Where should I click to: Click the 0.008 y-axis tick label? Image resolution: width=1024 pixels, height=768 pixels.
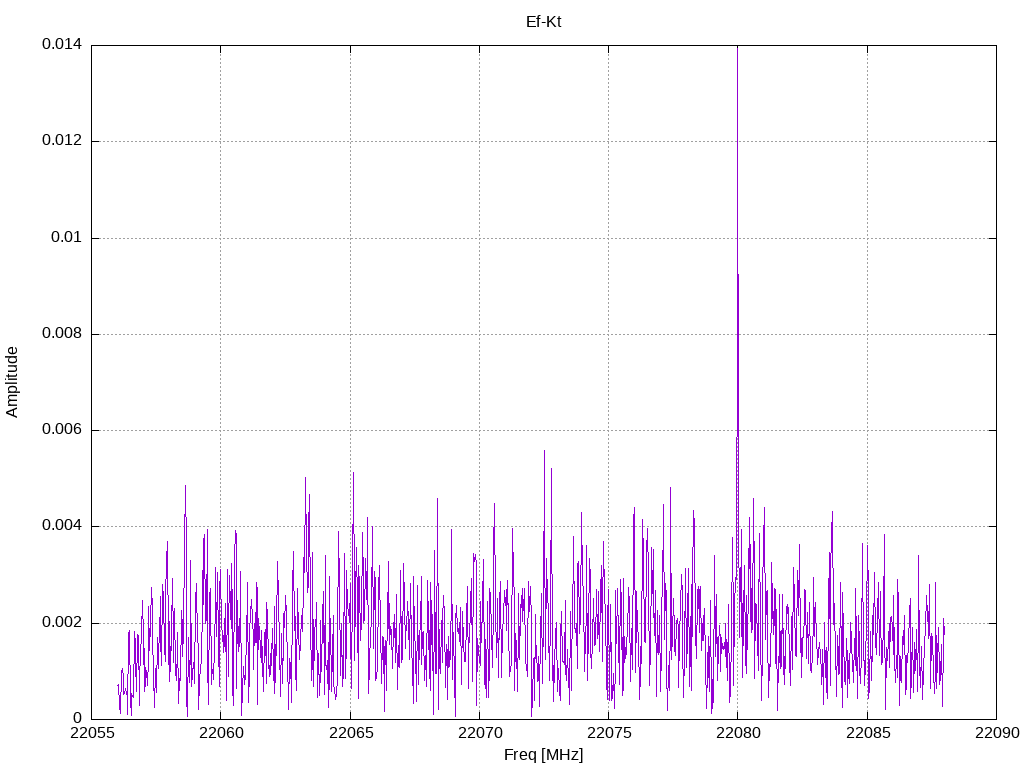click(x=61, y=334)
